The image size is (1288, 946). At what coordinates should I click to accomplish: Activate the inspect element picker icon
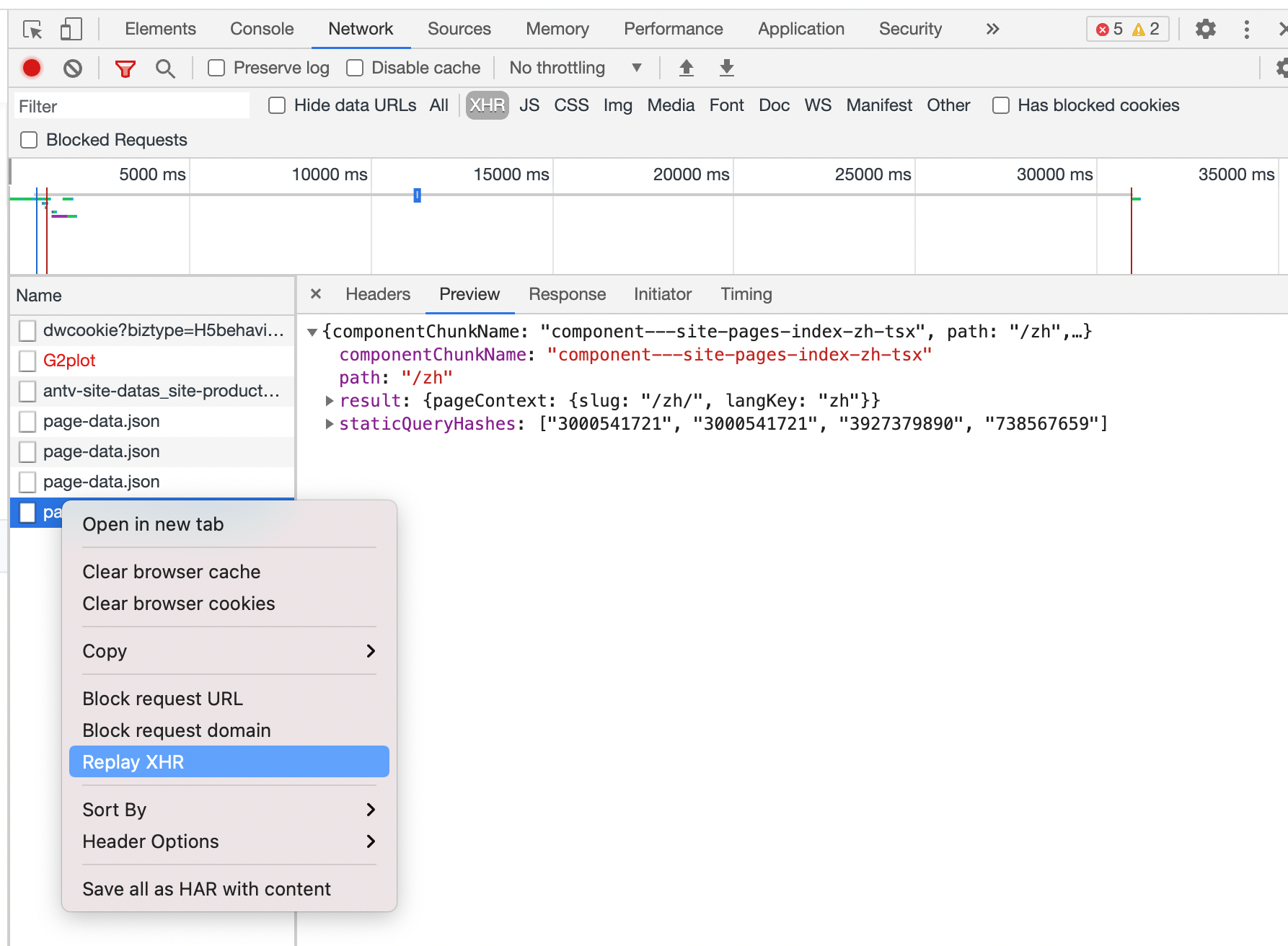pyautogui.click(x=32, y=30)
